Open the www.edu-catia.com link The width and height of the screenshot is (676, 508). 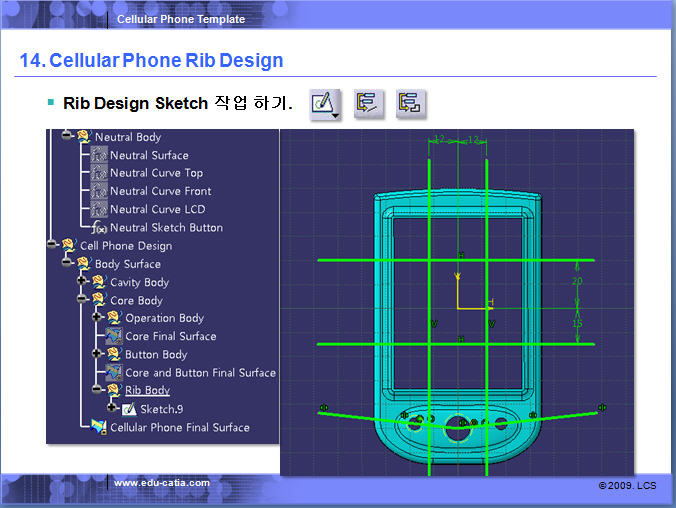162,483
